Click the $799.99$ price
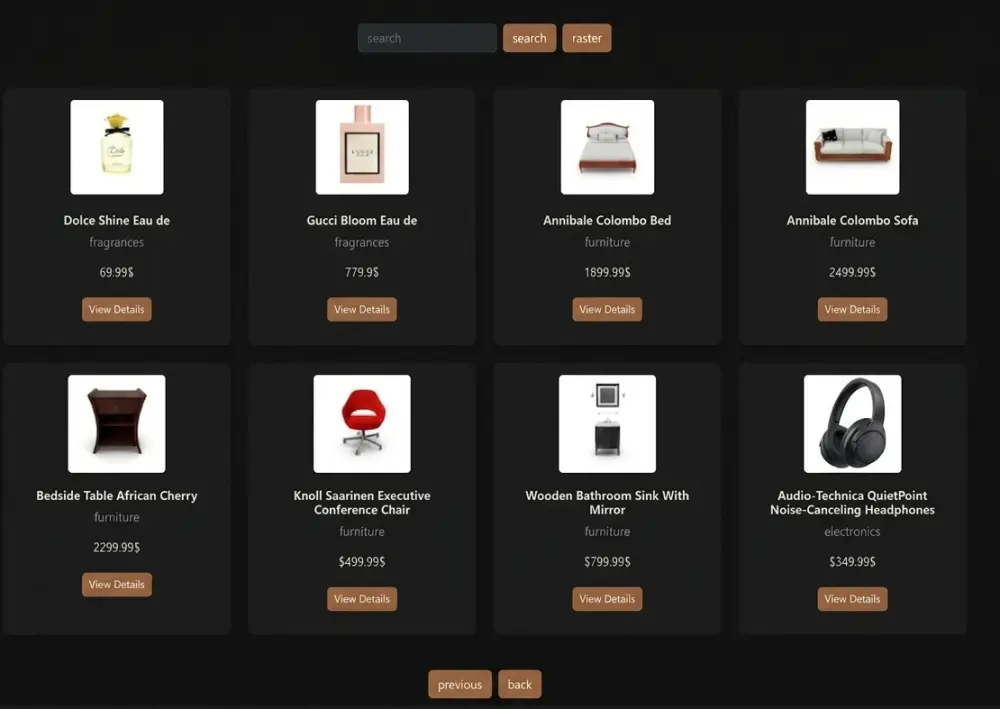The height and width of the screenshot is (709, 1000). click(x=607, y=562)
